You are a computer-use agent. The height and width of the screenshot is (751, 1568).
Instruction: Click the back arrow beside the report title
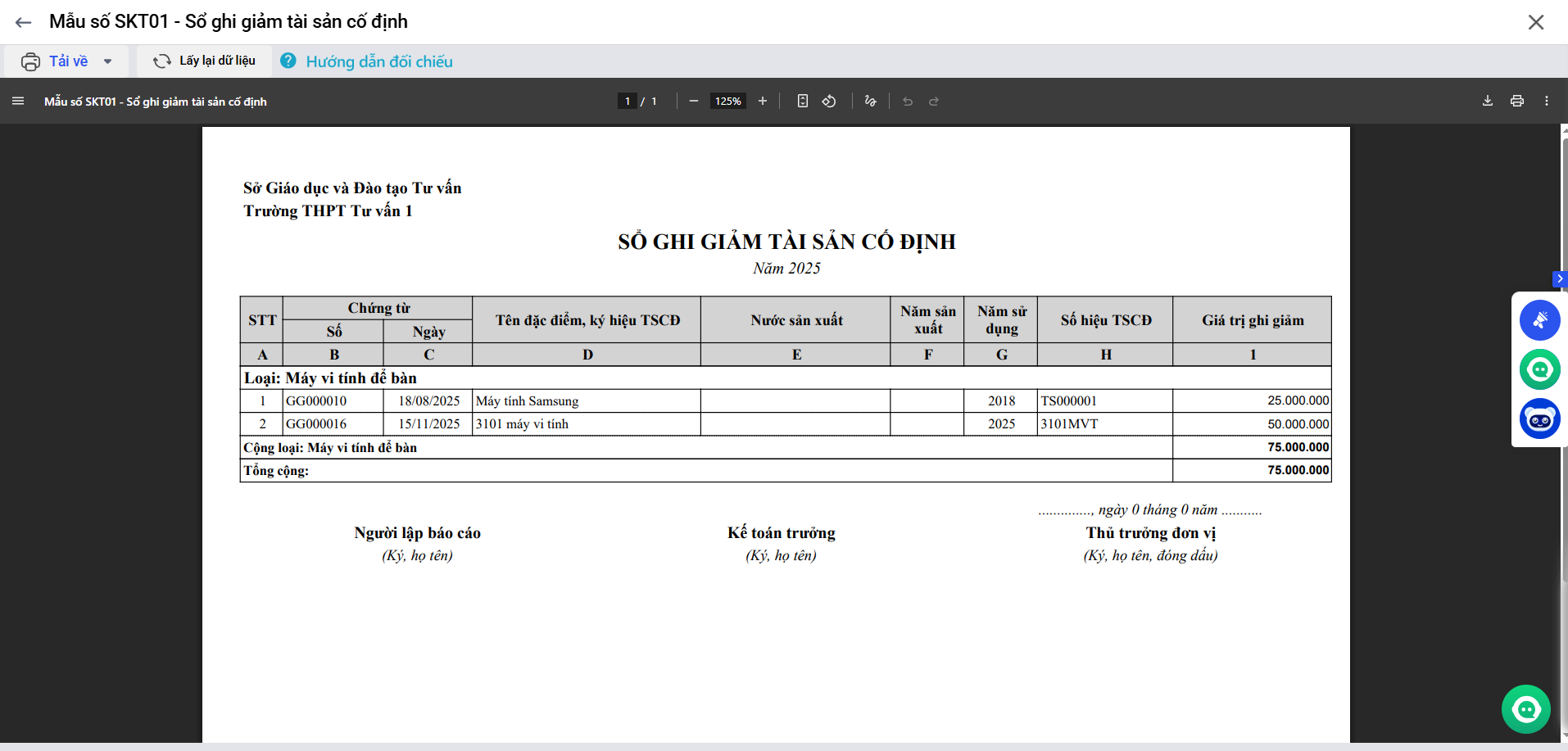(x=23, y=22)
